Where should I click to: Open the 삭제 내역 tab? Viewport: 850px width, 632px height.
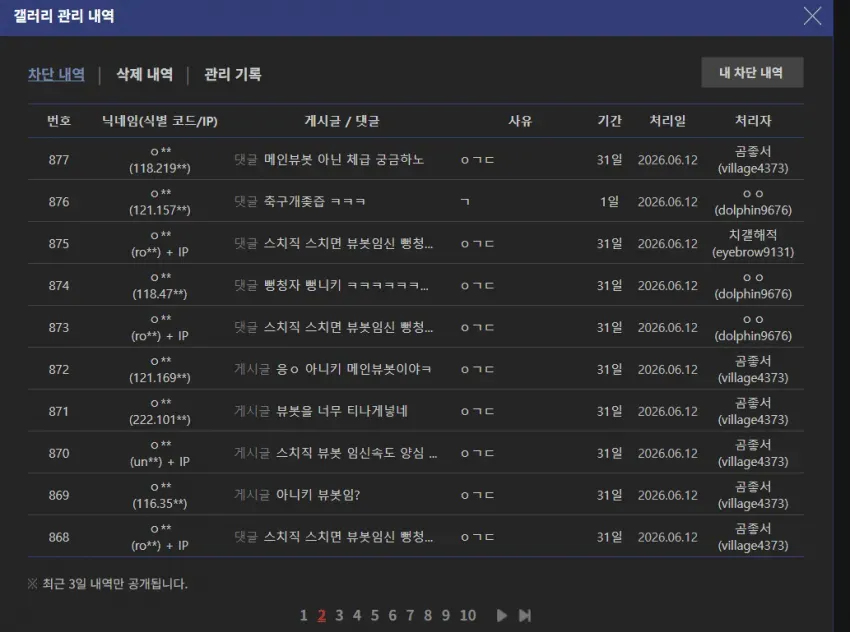coord(145,74)
